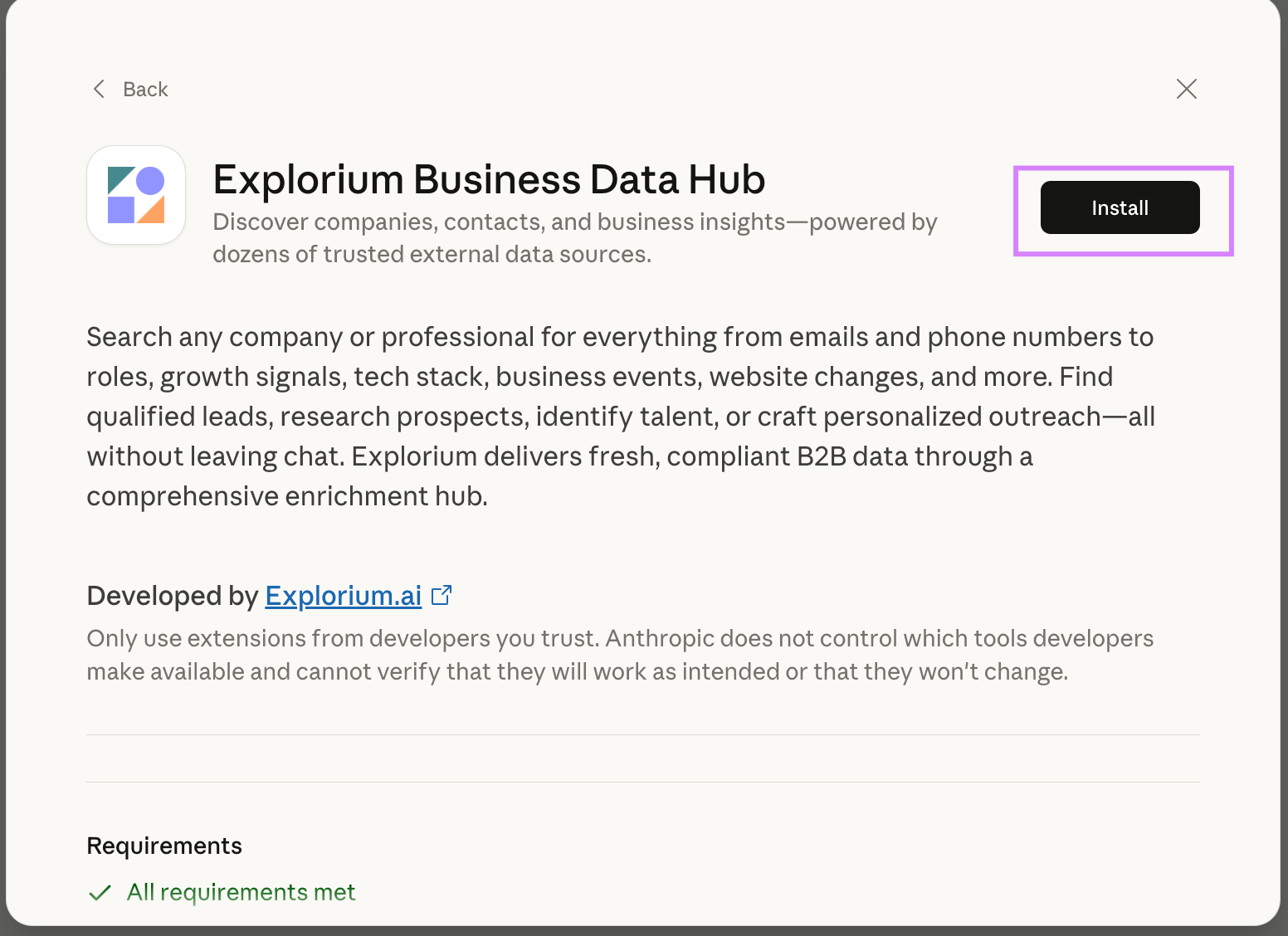1288x936 pixels.
Task: Install the Explorium Business Data Hub extension
Action: click(1120, 207)
